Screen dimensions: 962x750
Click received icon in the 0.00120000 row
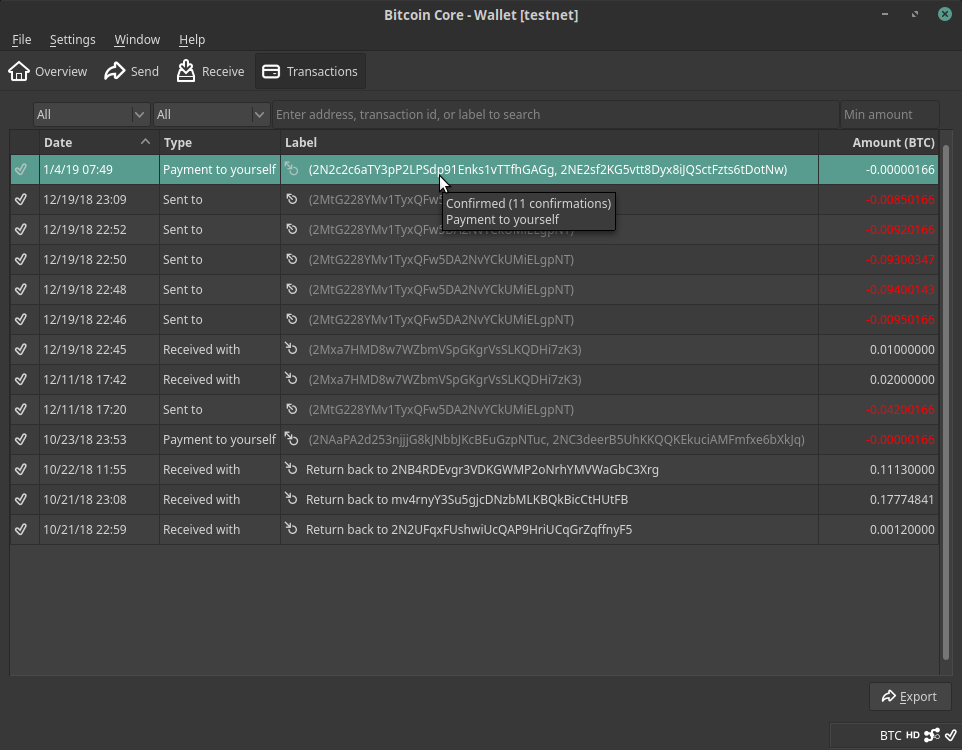tap(291, 528)
